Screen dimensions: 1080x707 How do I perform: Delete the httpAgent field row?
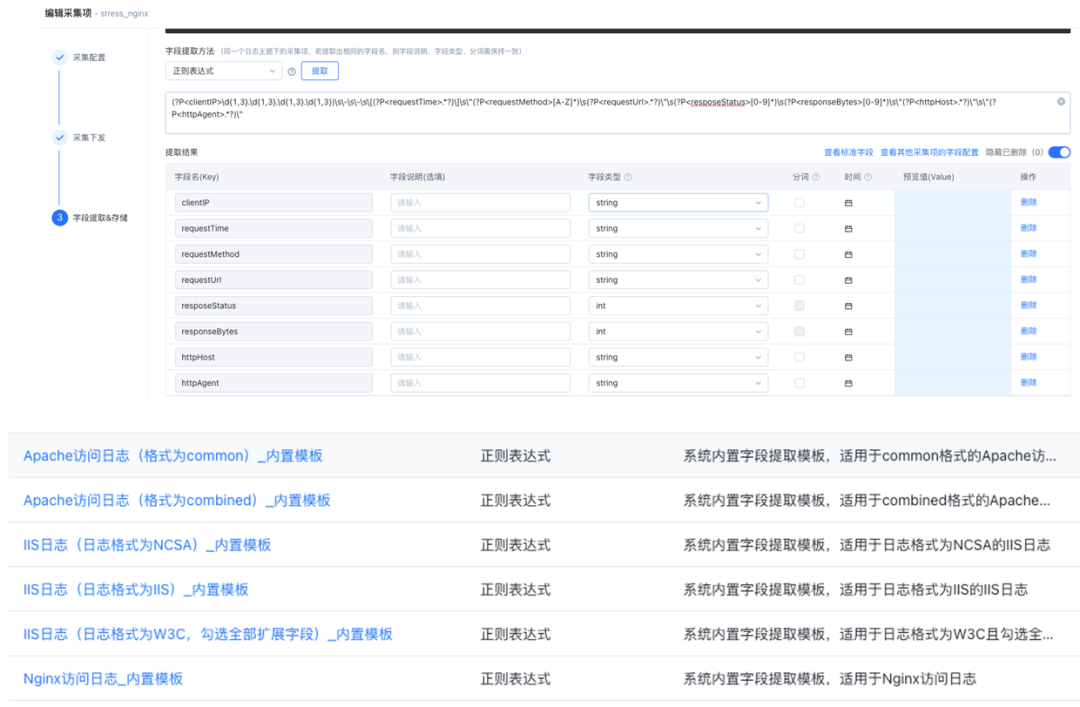(1028, 382)
